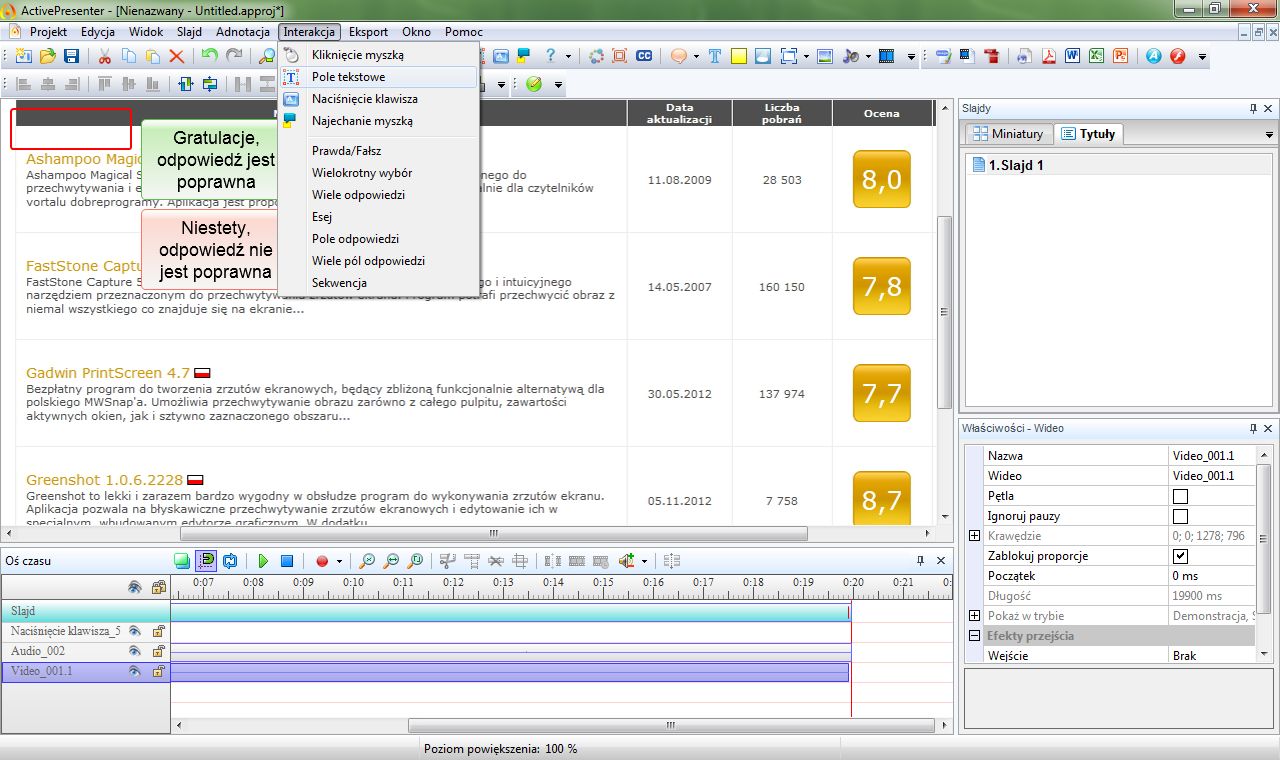Viewport: 1280px width, 760px height.
Task: Lock the Audio_002 track
Action: (x=158, y=651)
